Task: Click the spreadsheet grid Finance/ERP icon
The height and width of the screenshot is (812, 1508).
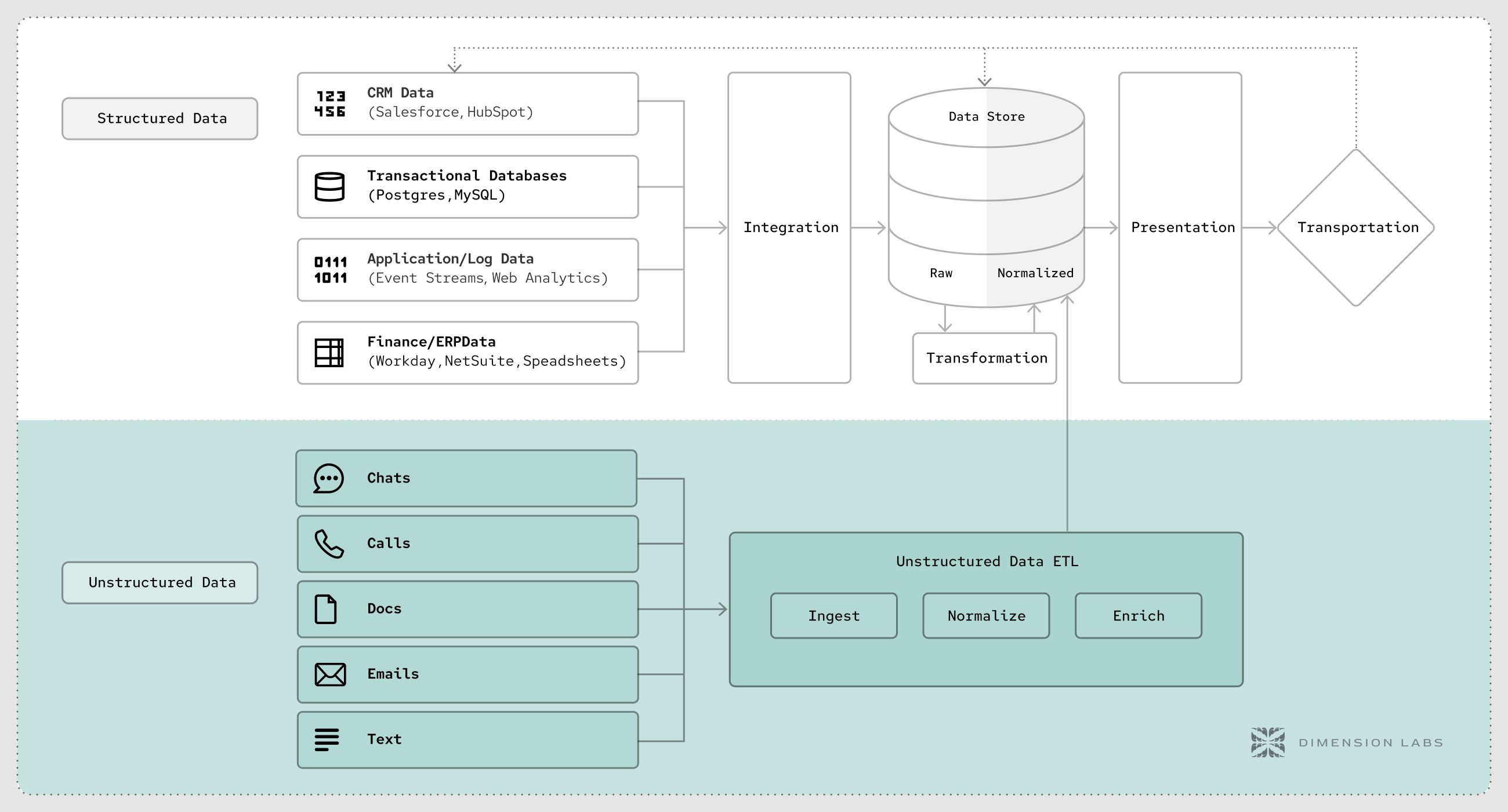Action: [x=329, y=353]
